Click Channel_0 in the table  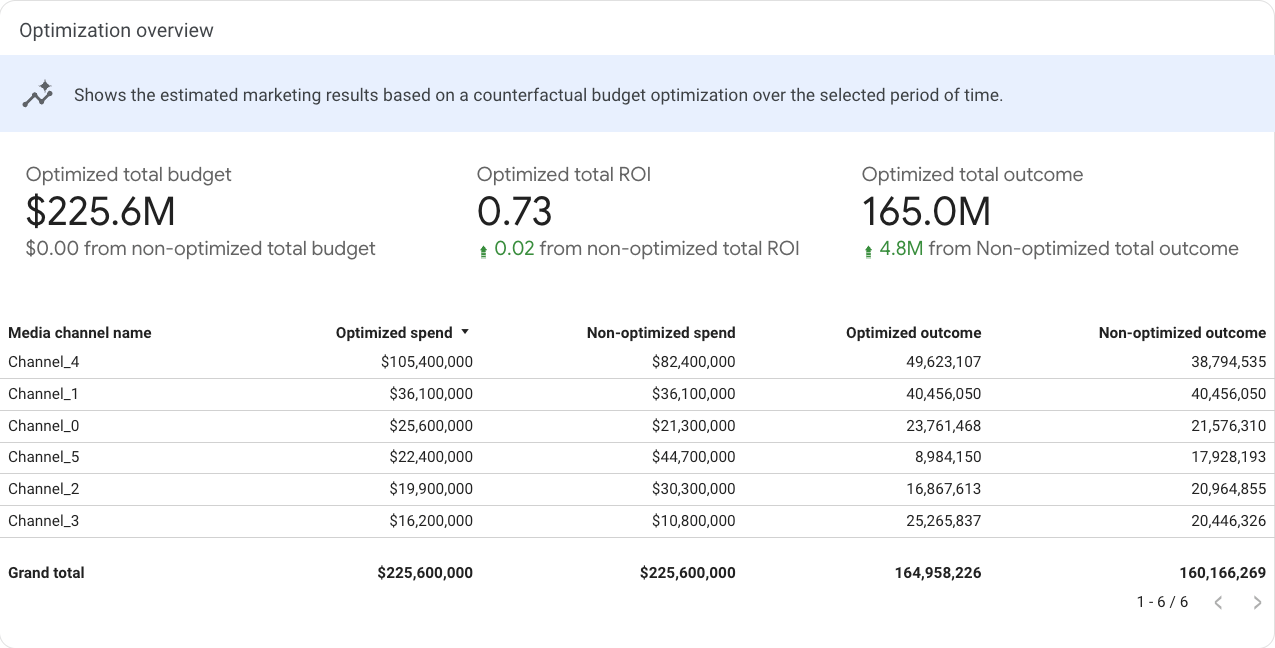[x=44, y=426]
